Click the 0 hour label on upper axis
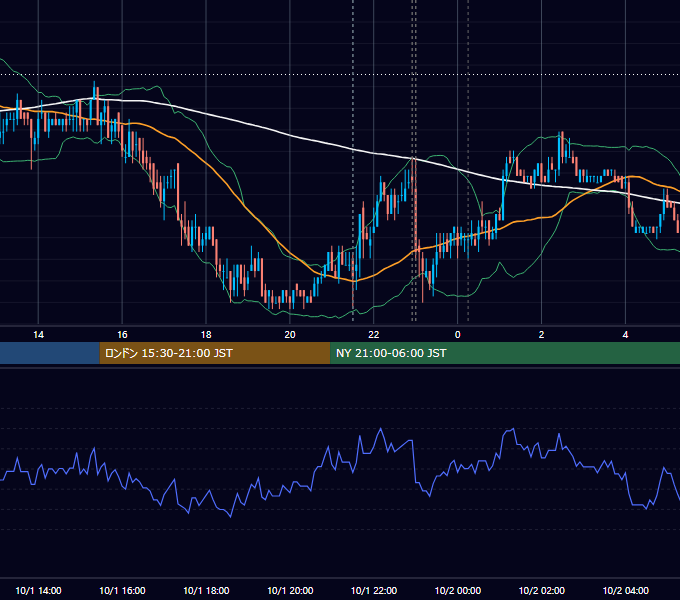 tap(458, 335)
